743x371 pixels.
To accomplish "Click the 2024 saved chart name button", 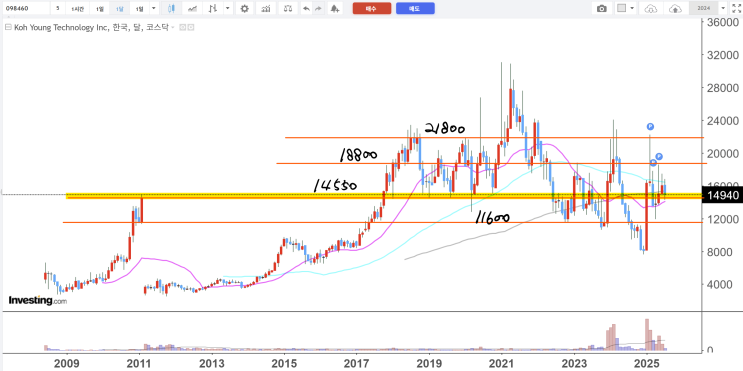I will pyautogui.click(x=703, y=8).
